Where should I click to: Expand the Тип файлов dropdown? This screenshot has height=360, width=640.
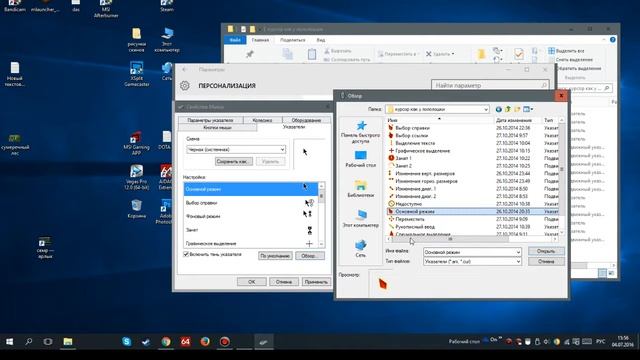(x=518, y=262)
